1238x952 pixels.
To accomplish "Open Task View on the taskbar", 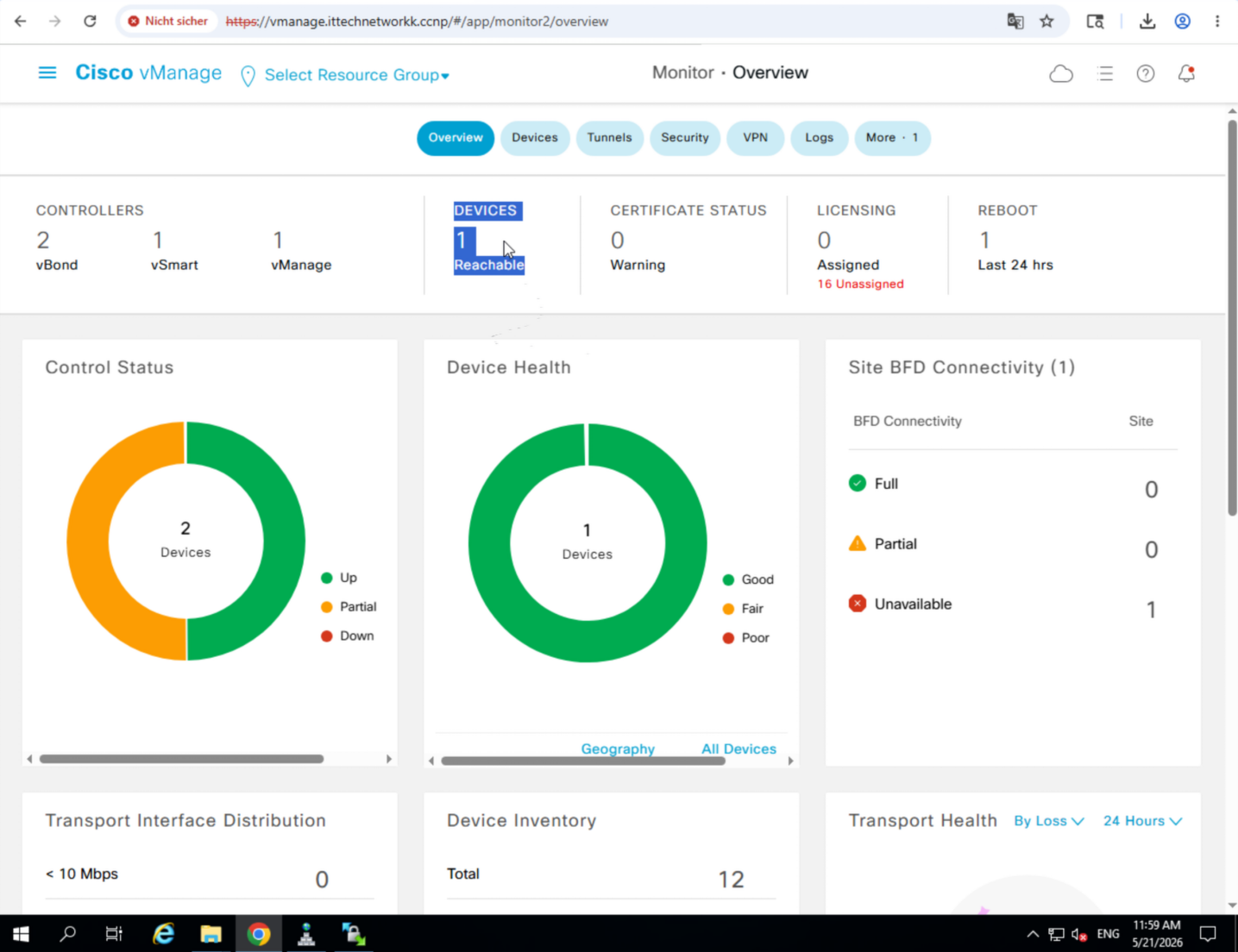I will pos(114,934).
